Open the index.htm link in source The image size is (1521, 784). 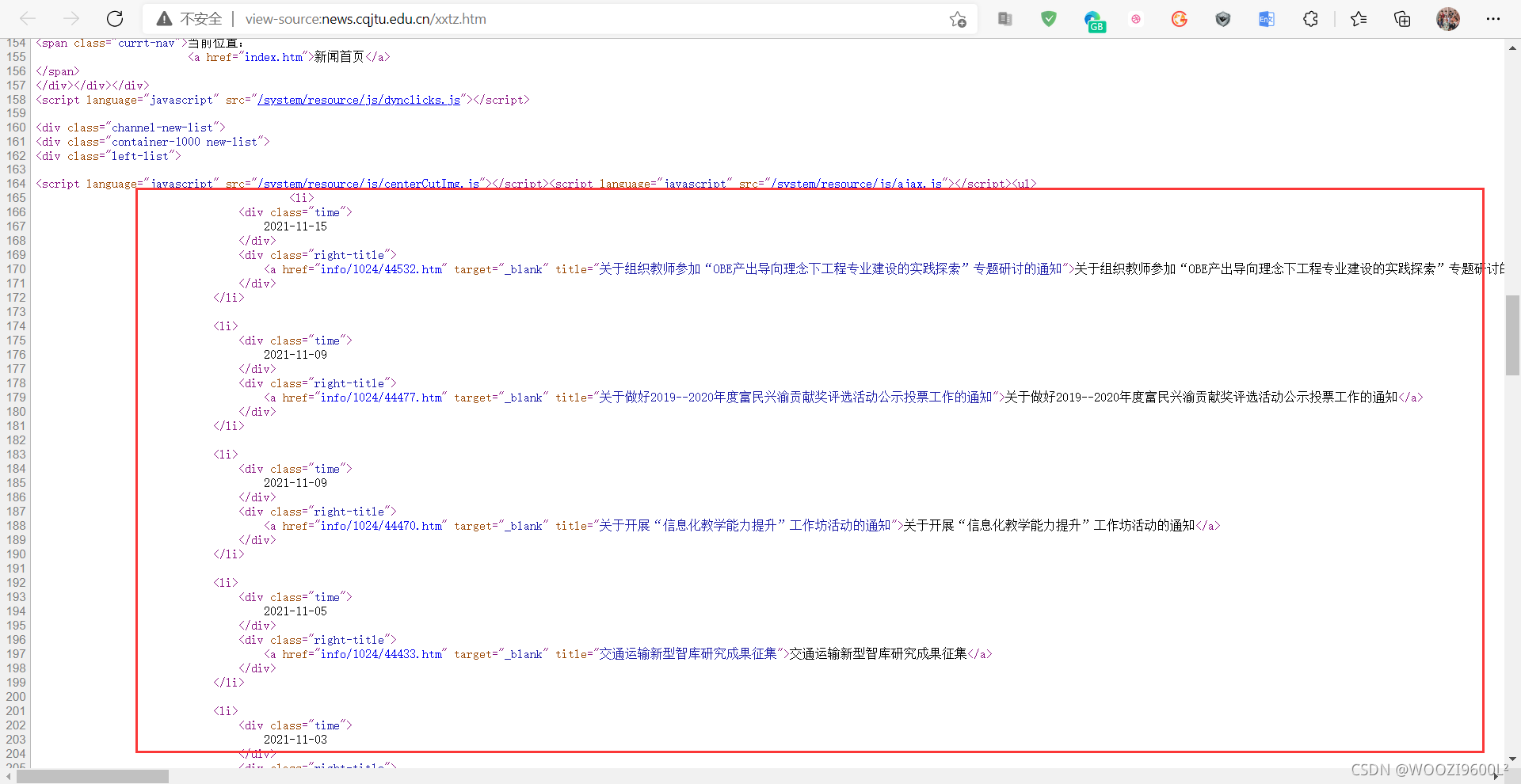(273, 57)
